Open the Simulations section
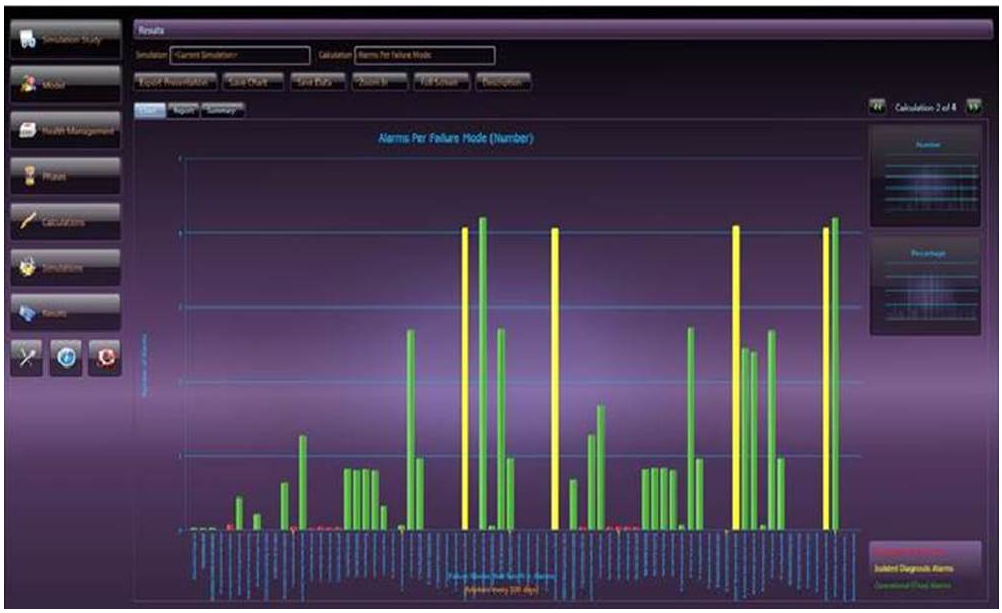1002x613 pixels. (65, 268)
